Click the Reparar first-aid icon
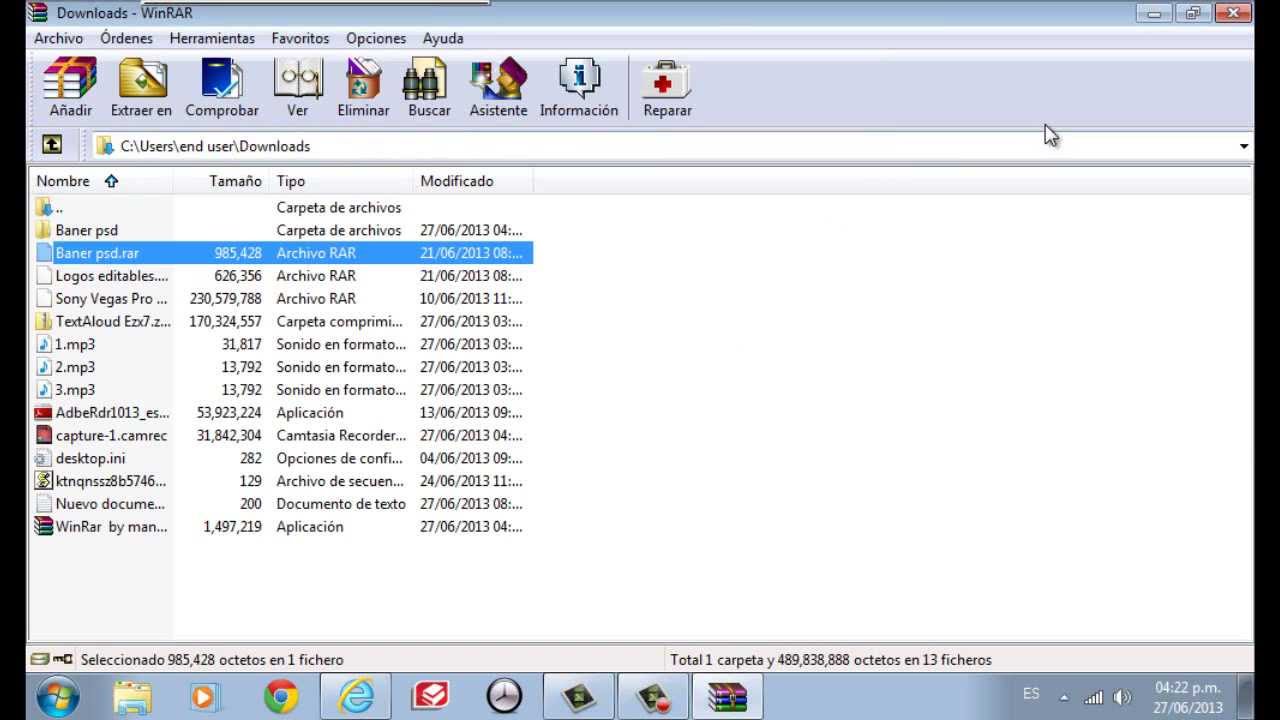 click(x=667, y=88)
